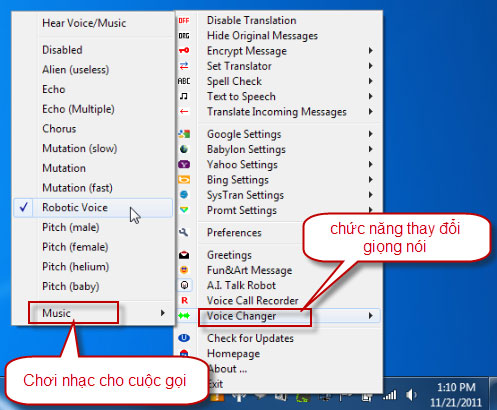Click the A.I. Talk Robot icon

coord(184,285)
